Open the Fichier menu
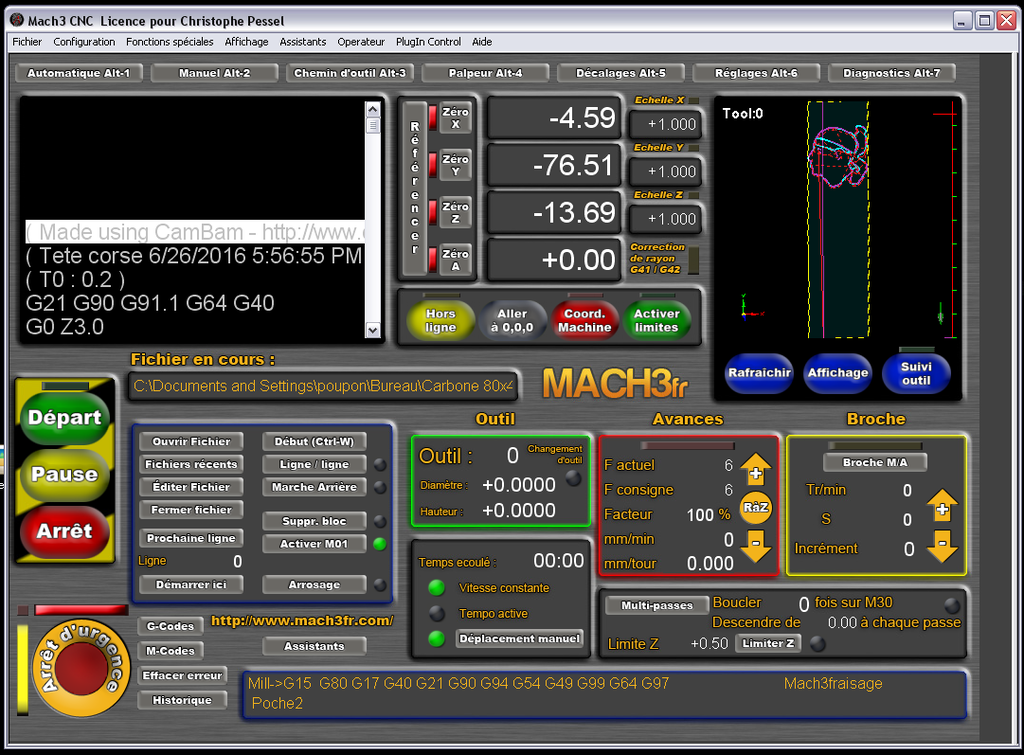Viewport: 1024px width, 755px height. pyautogui.click(x=27, y=42)
